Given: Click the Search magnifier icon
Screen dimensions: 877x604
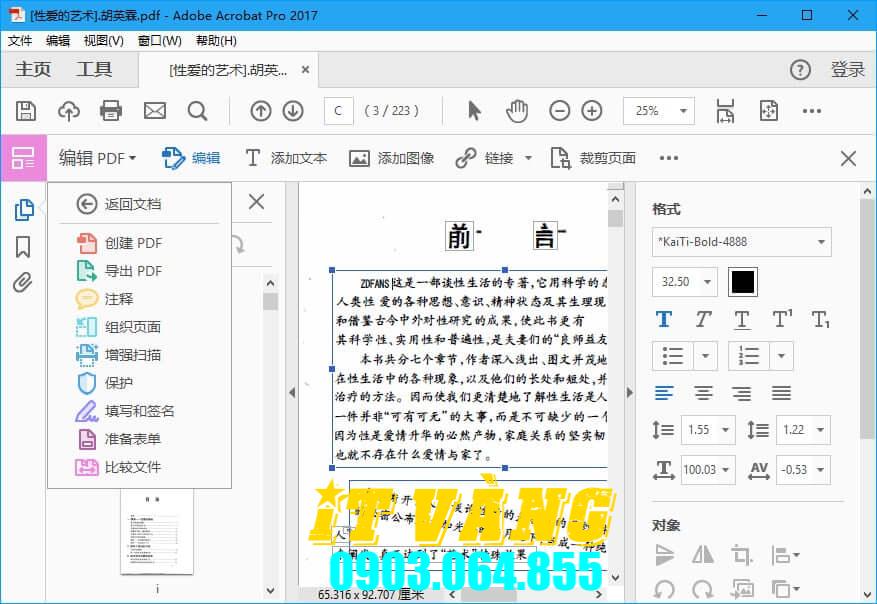Looking at the screenshot, I should [x=196, y=111].
